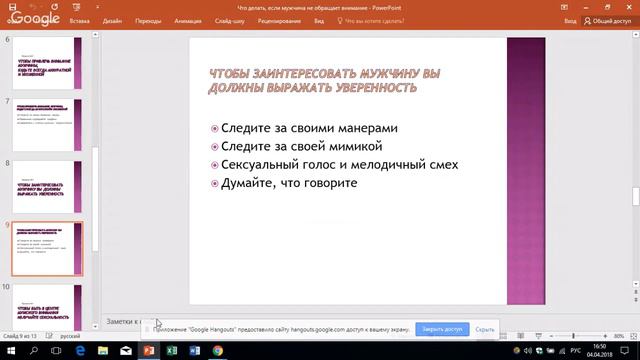The height and width of the screenshot is (360, 640).
Task: Click the down arrow of thumbnail pane scrollbar
Action: [x=95, y=326]
